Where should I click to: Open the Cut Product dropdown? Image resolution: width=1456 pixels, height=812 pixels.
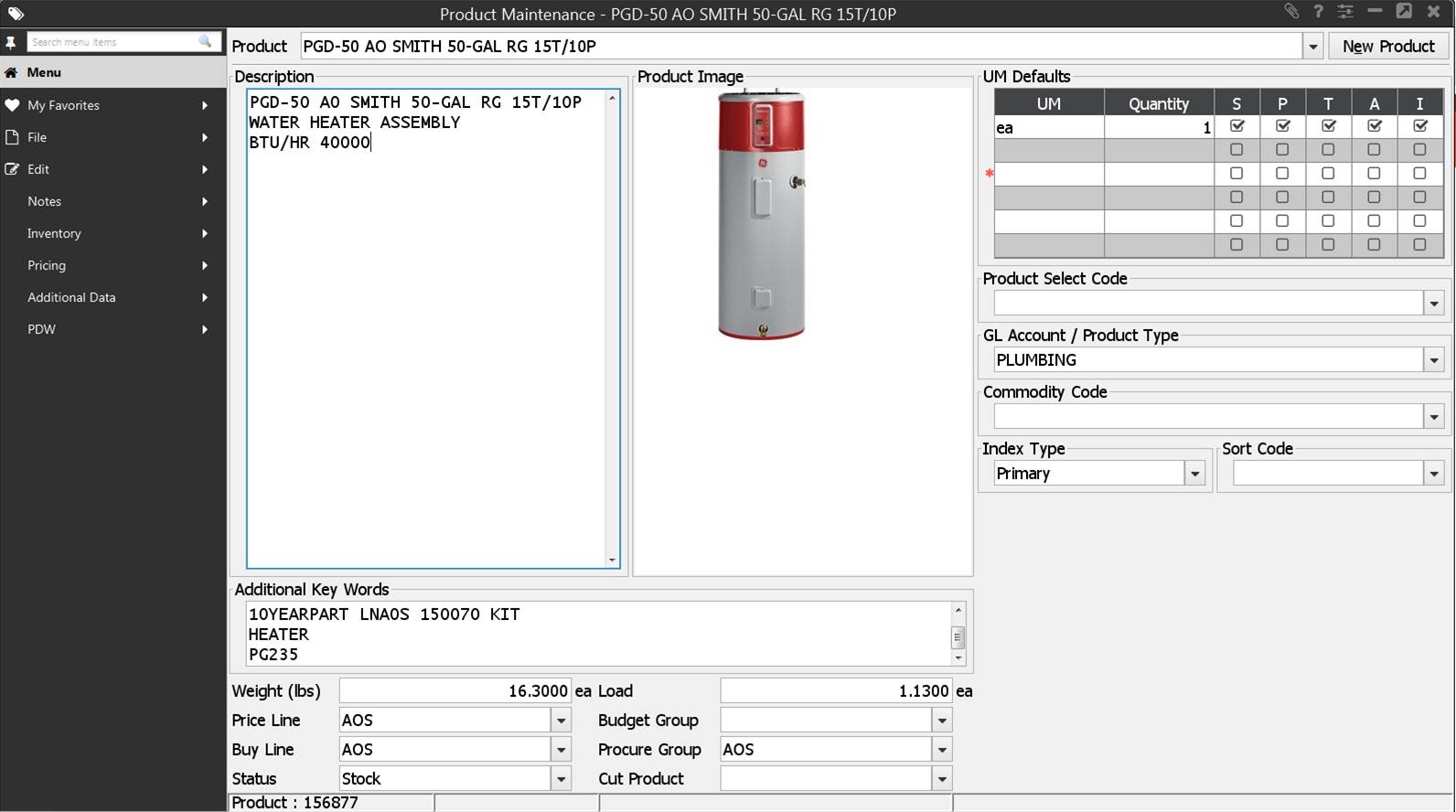pyautogui.click(x=942, y=779)
